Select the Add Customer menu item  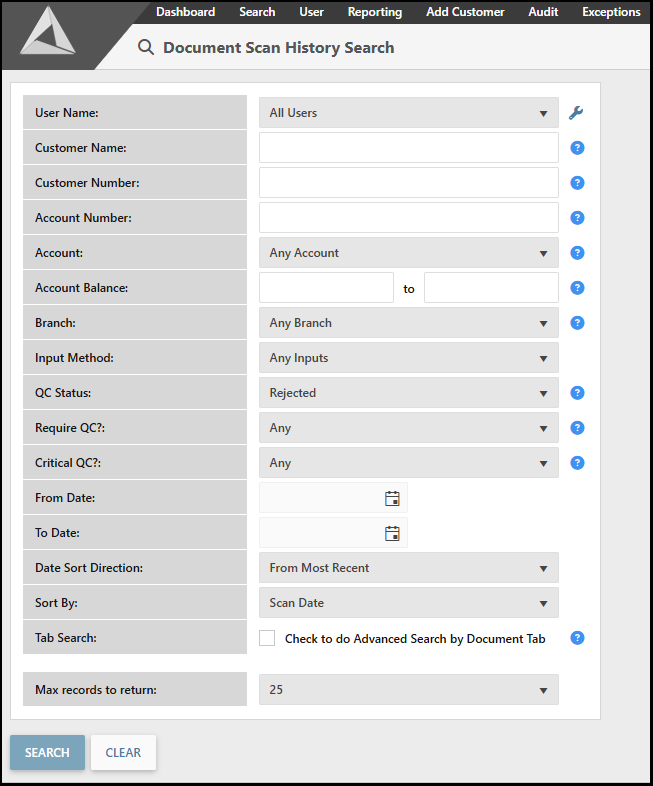pos(465,12)
